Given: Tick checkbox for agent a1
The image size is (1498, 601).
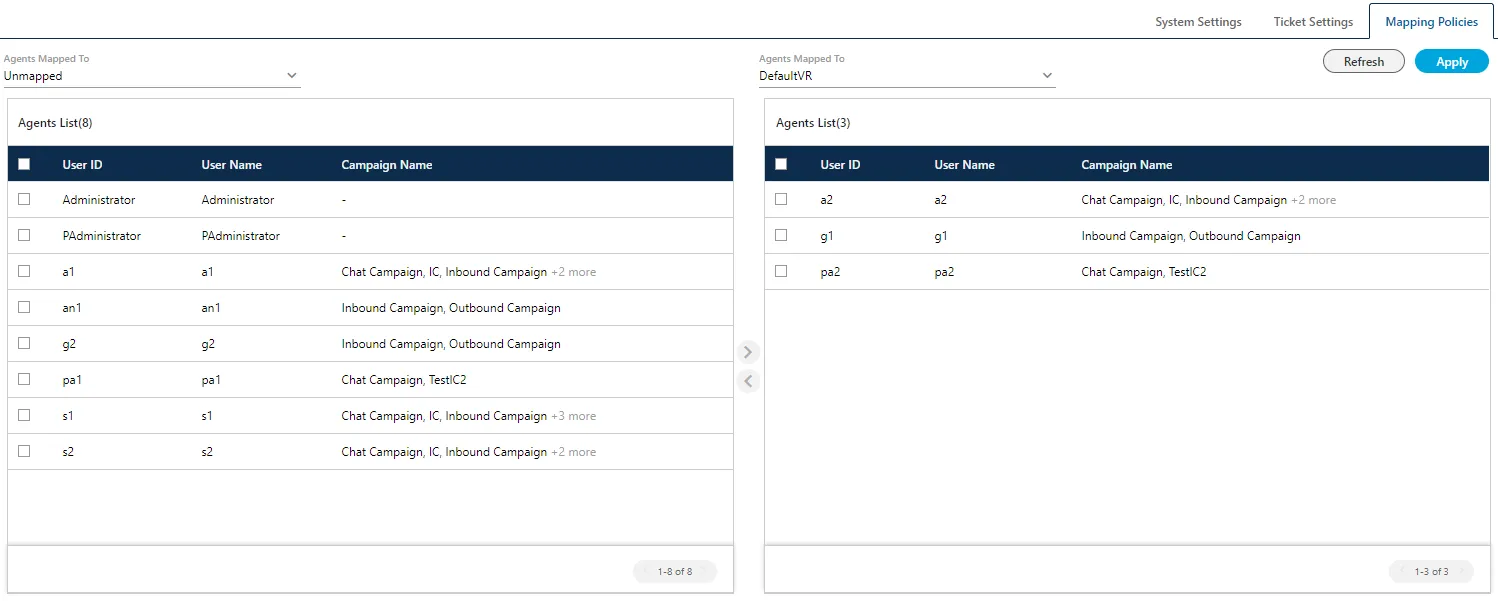Looking at the screenshot, I should pyautogui.click(x=24, y=271).
